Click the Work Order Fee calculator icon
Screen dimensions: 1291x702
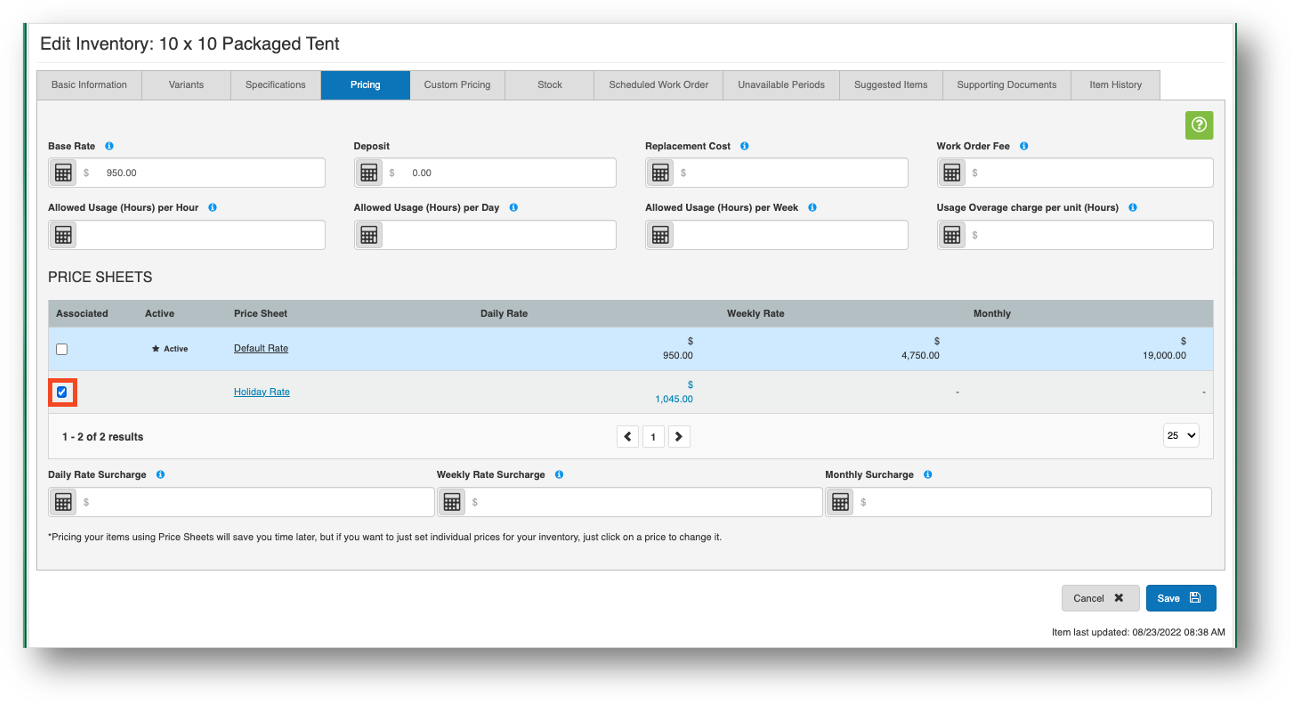pos(952,173)
